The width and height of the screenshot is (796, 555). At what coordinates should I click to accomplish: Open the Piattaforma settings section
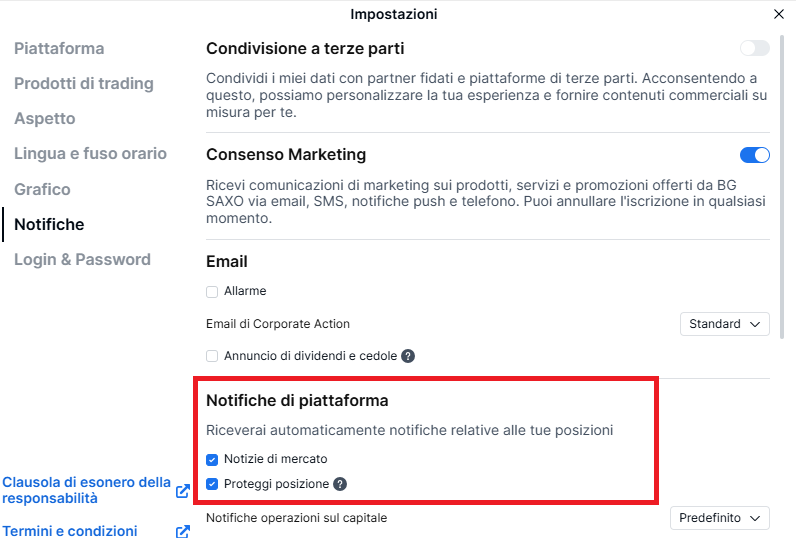pyautogui.click(x=59, y=49)
